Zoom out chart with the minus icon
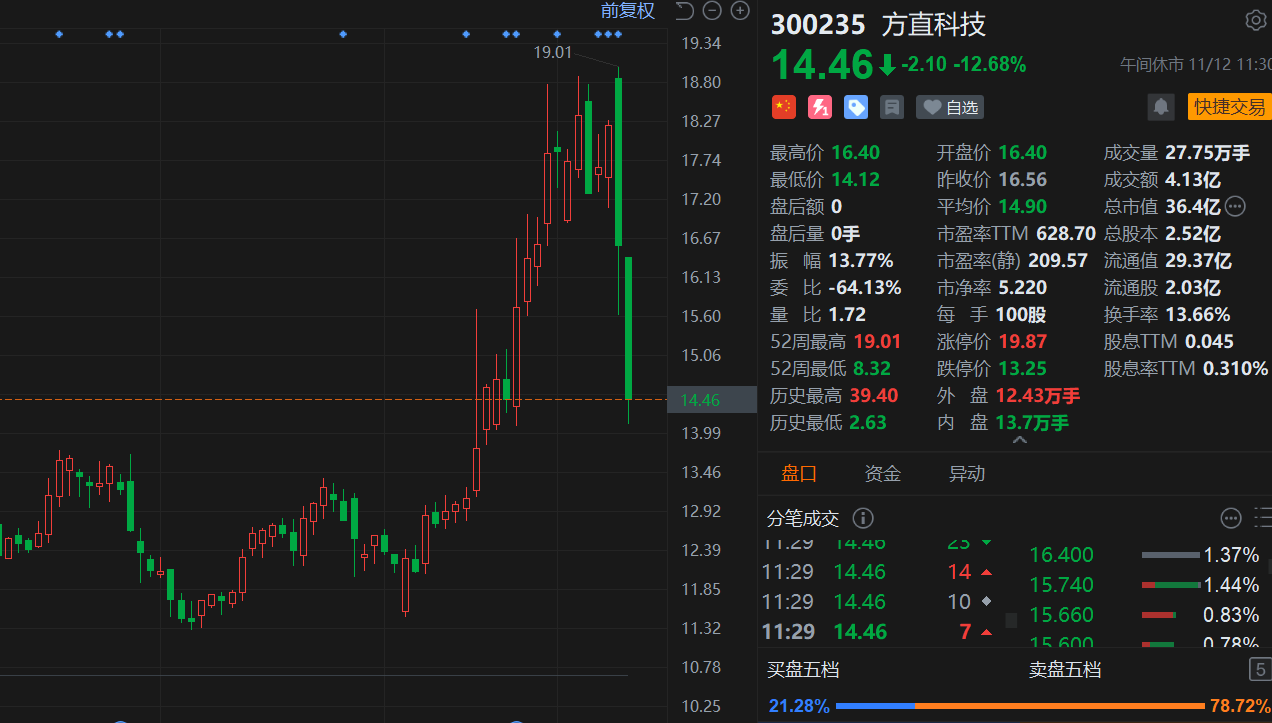The image size is (1272, 723). [712, 11]
